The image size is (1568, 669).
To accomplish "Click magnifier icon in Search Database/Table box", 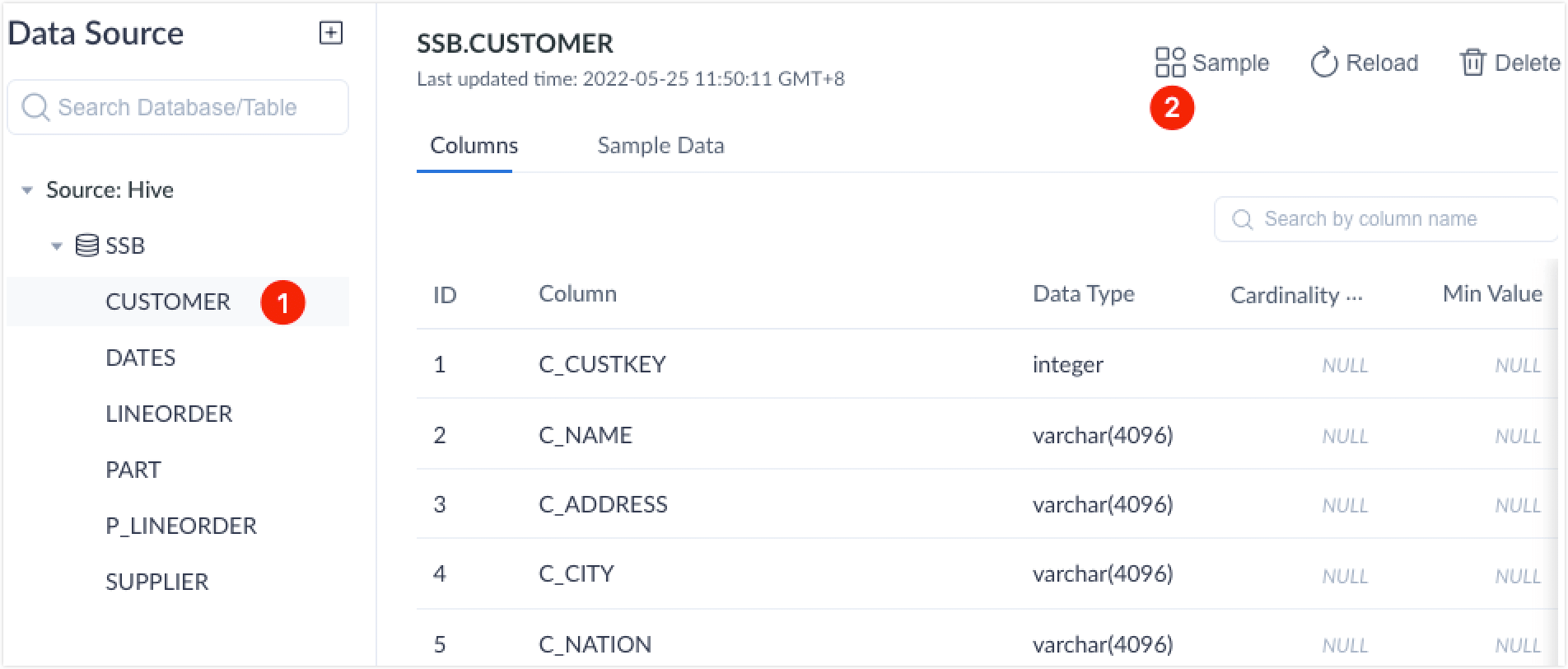I will [35, 107].
